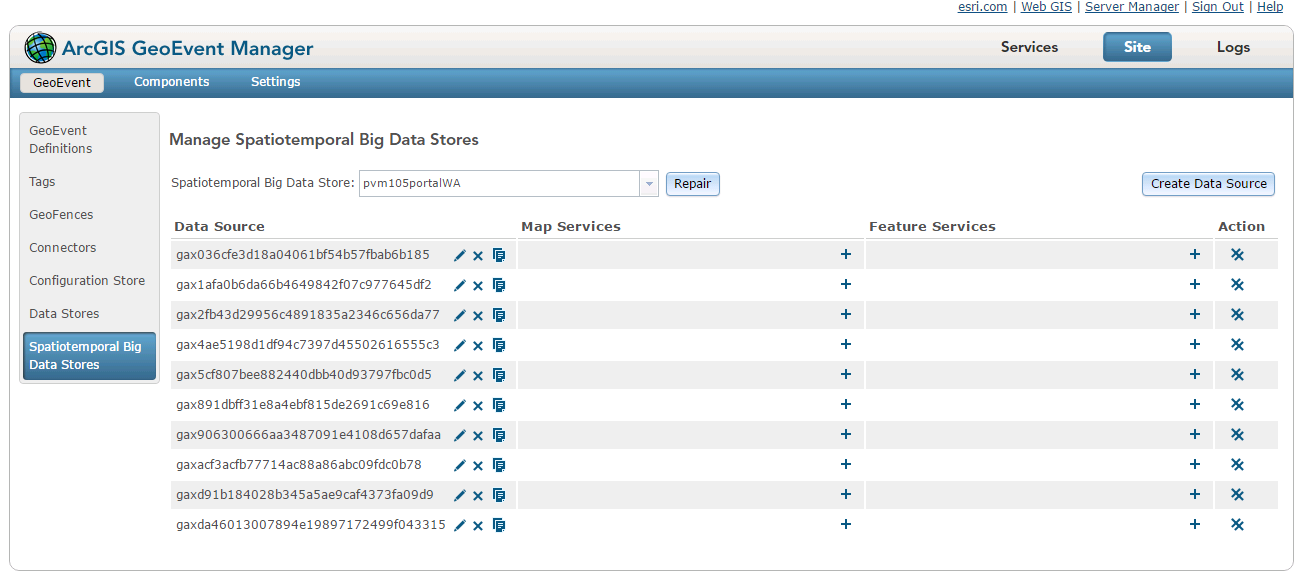Viewport: 1300px width, 583px height.
Task: Copy data source gax5cf807bee882440dbb40d93797fbc0d5
Action: tap(499, 375)
